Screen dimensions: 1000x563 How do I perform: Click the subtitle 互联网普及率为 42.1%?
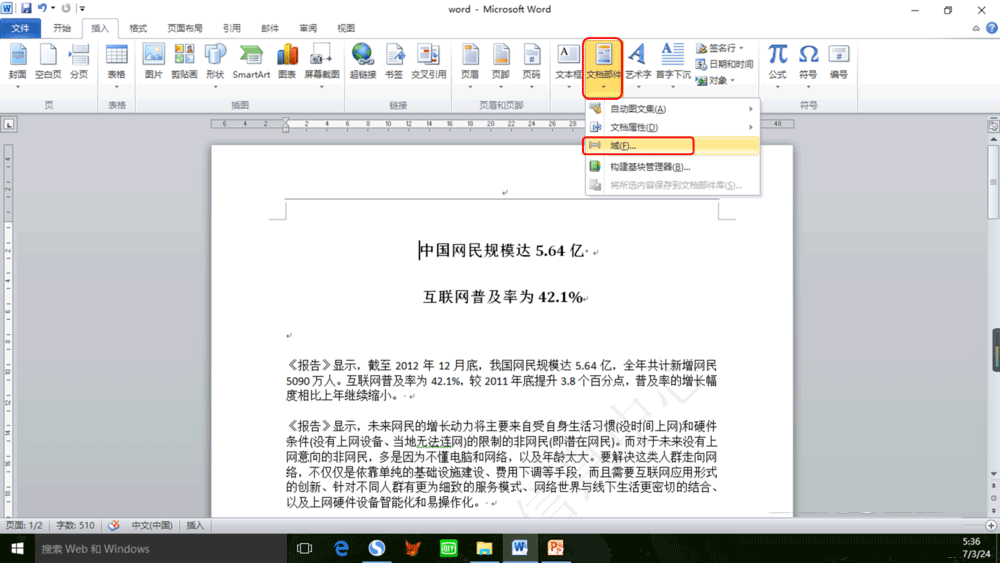[x=503, y=296]
